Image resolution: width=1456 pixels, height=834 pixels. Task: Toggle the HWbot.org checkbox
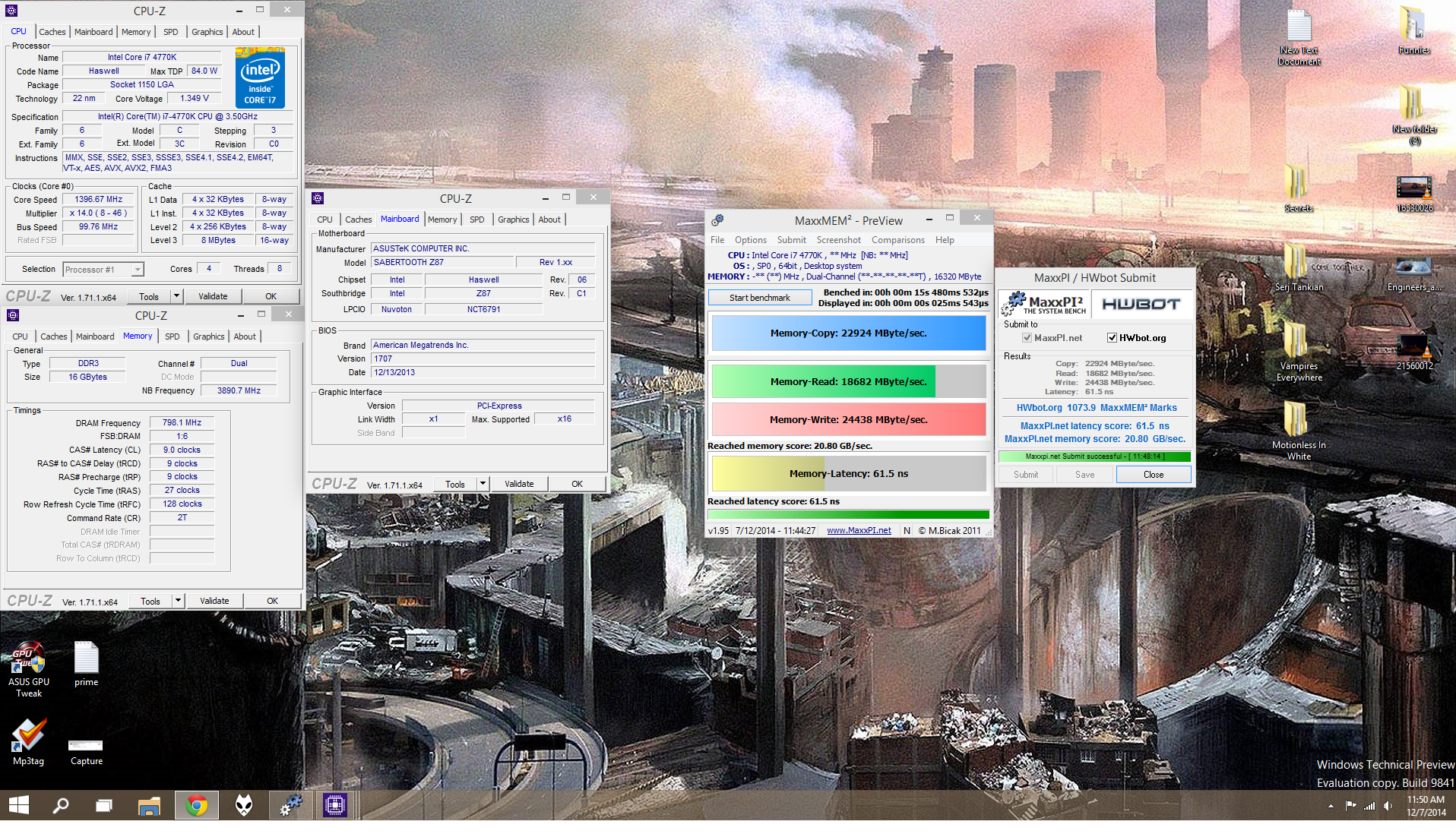point(1112,338)
